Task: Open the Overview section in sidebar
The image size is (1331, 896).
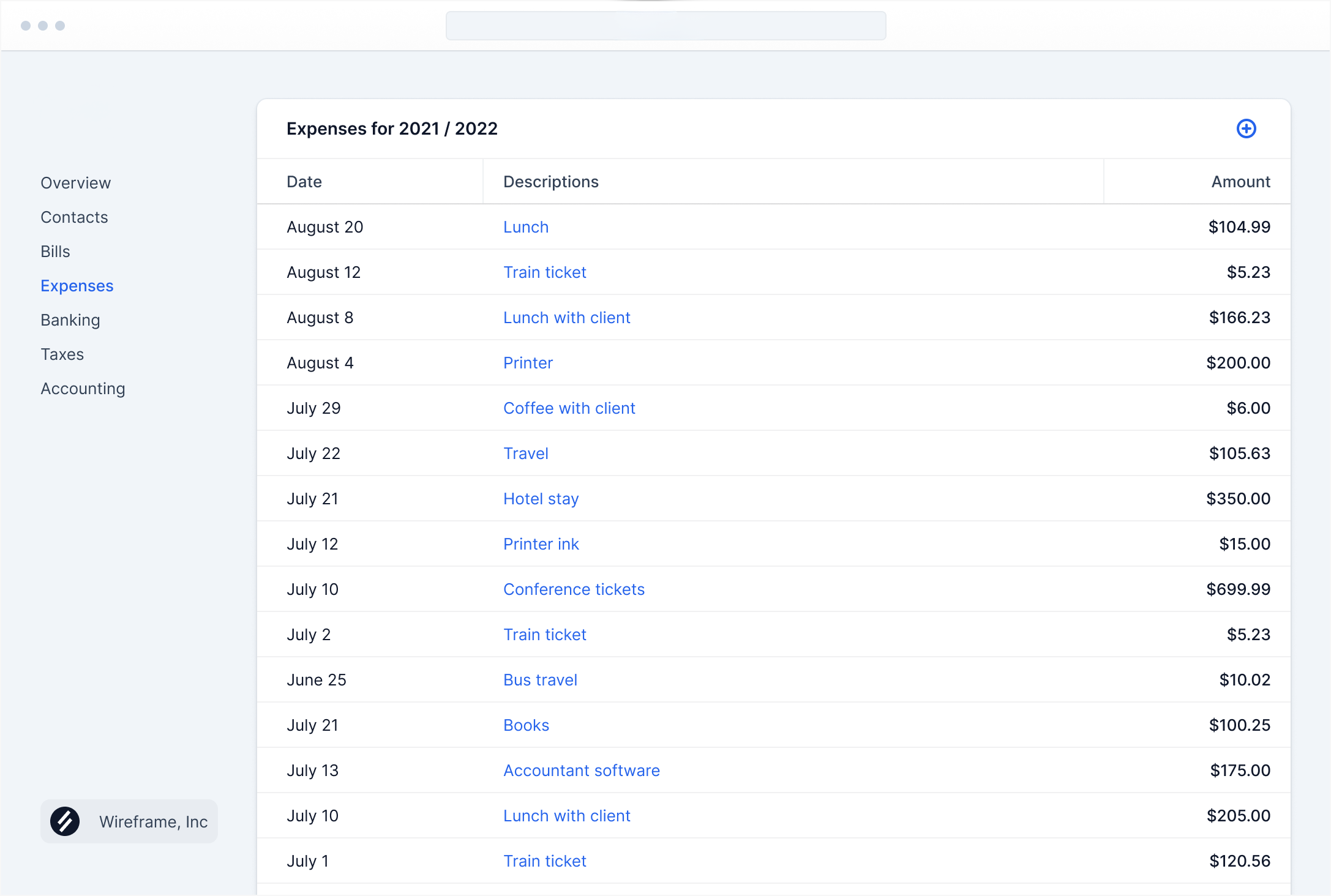Action: pos(75,183)
